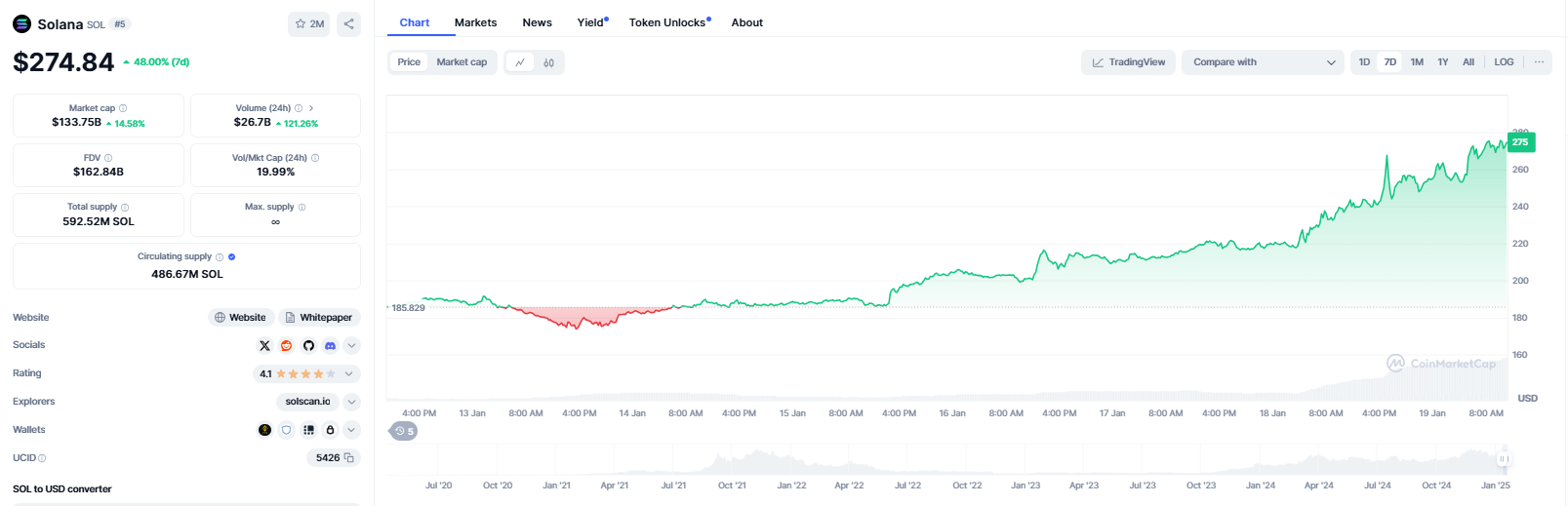This screenshot has height=506, width=1568.
Task: Click the 275 current price label
Action: point(1521,142)
